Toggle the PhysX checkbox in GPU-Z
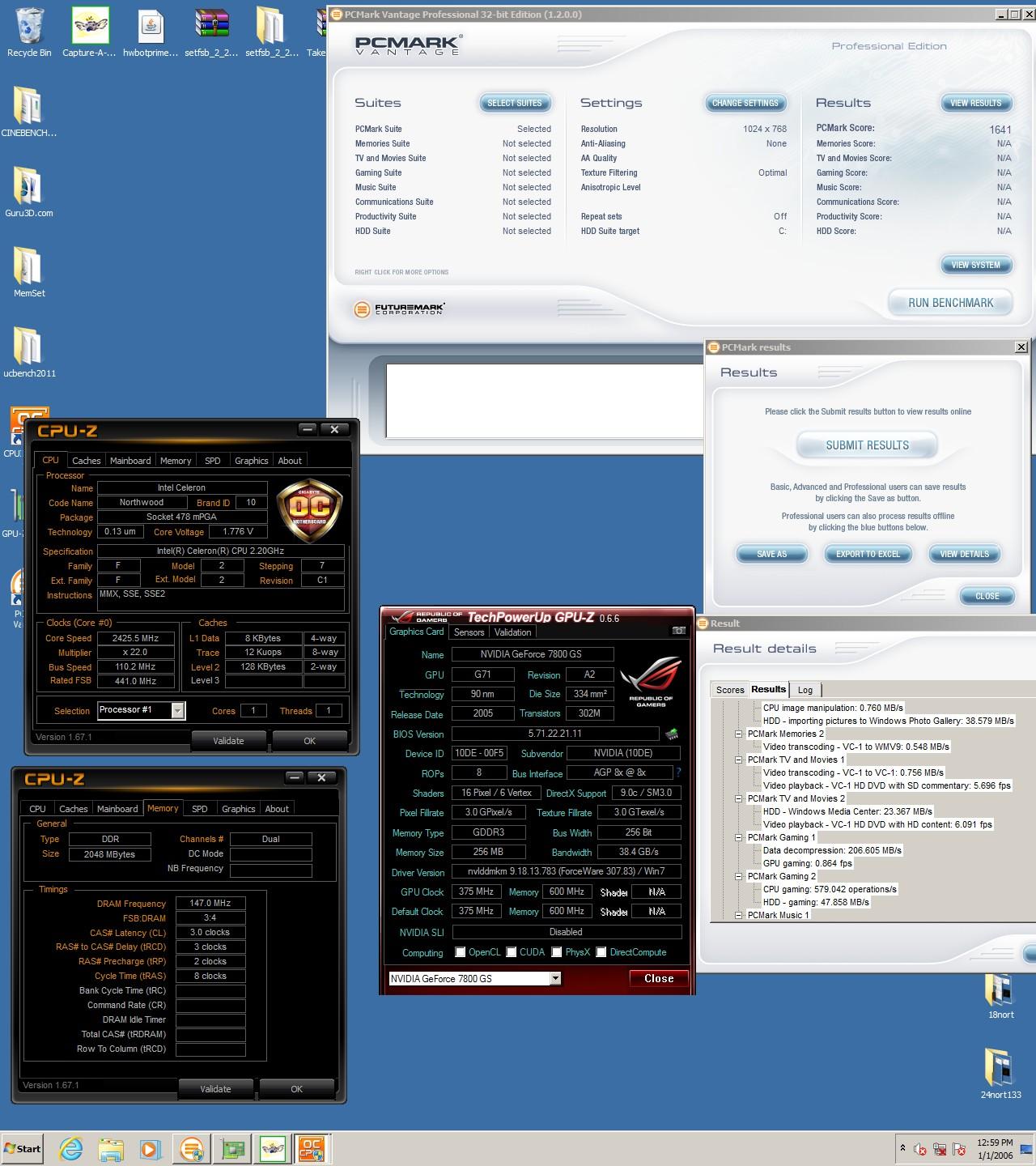Viewport: 1036px width, 1166px height. pos(557,952)
